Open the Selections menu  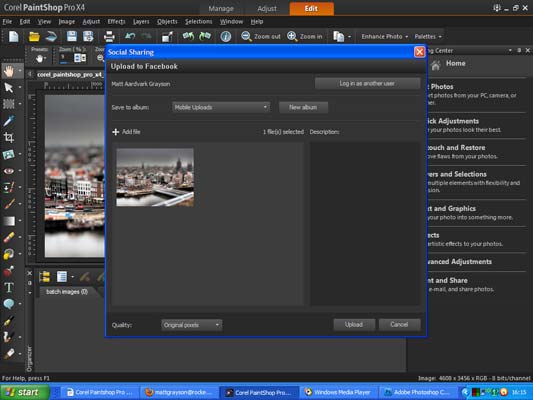(x=199, y=21)
